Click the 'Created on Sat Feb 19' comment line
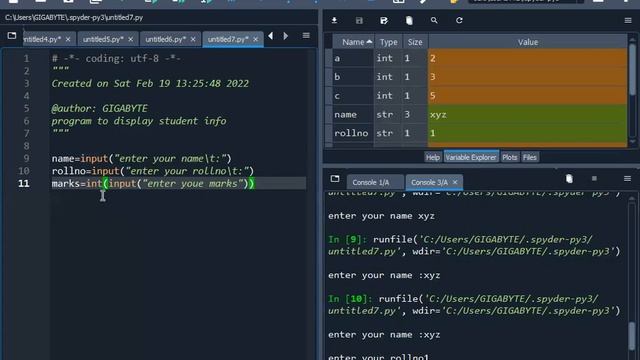Viewport: 640px width, 360px height. [x=150, y=83]
